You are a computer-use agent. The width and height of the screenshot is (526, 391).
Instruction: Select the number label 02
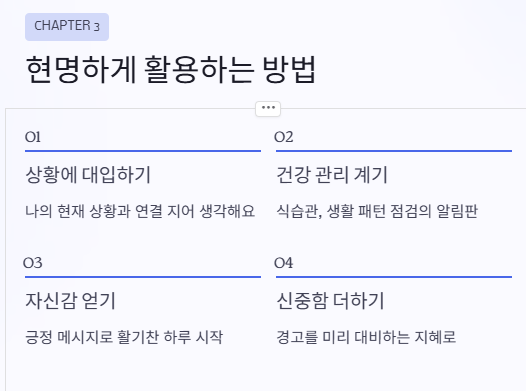(284, 137)
